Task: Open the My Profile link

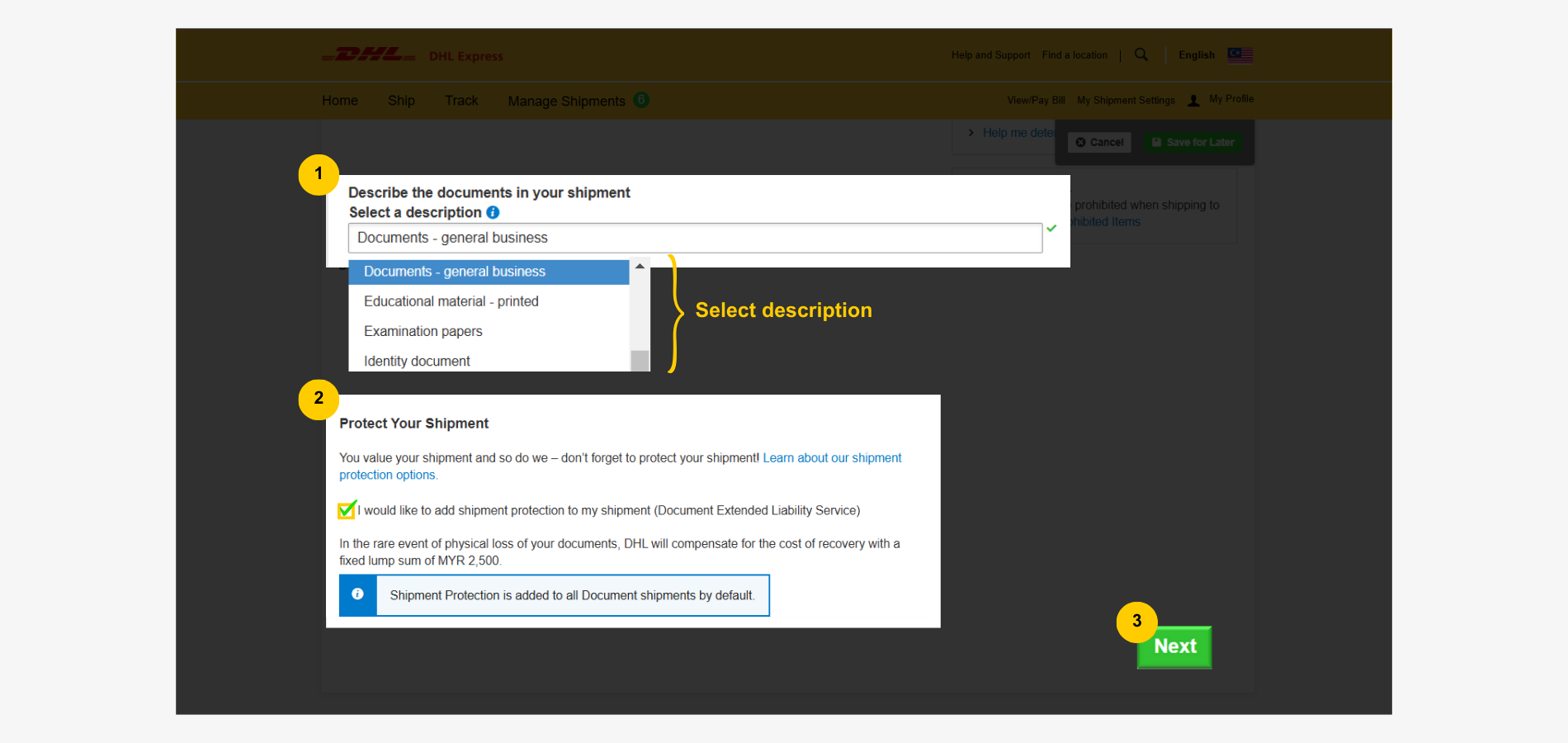Action: tap(1231, 99)
